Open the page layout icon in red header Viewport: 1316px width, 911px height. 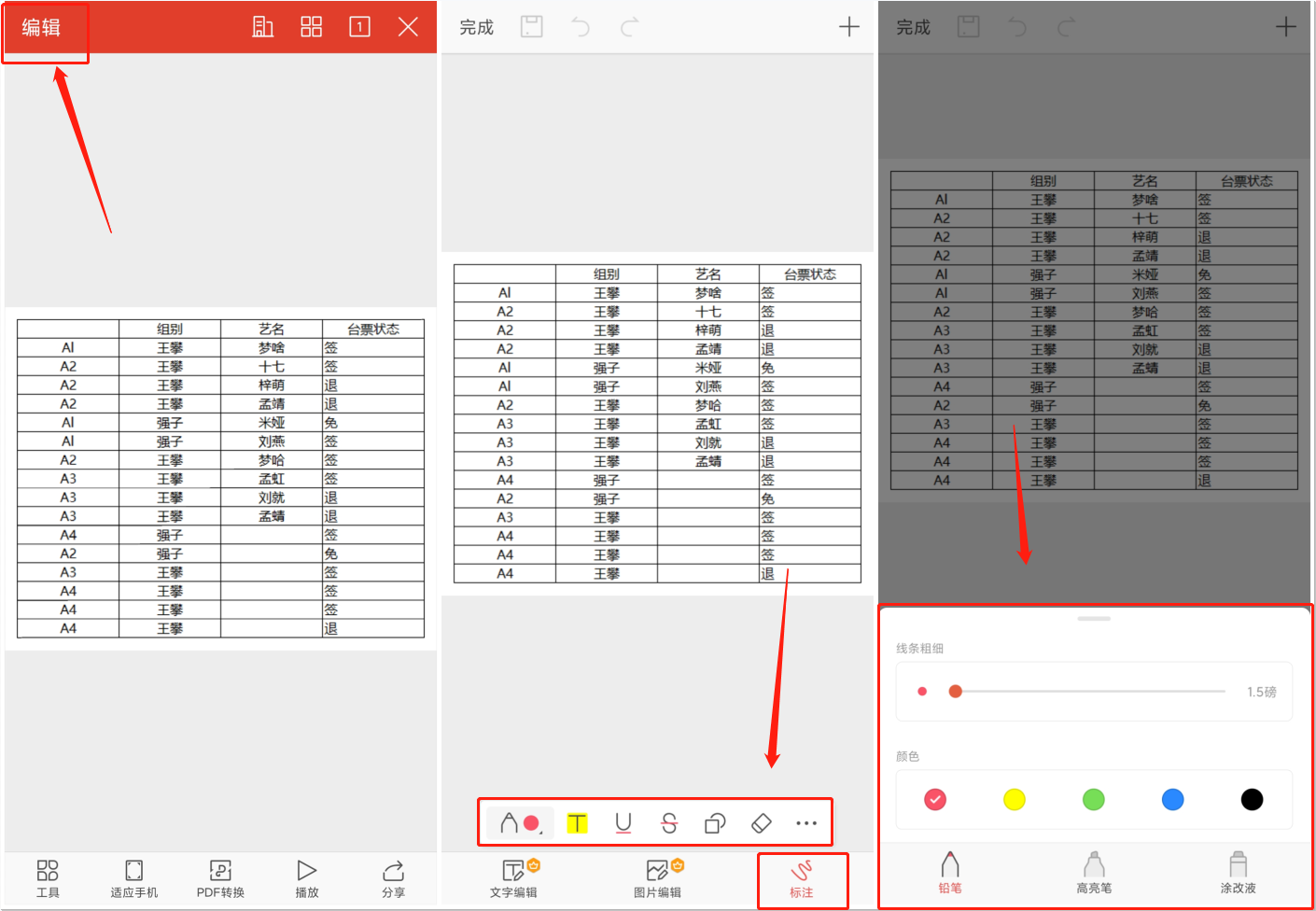coord(263,27)
